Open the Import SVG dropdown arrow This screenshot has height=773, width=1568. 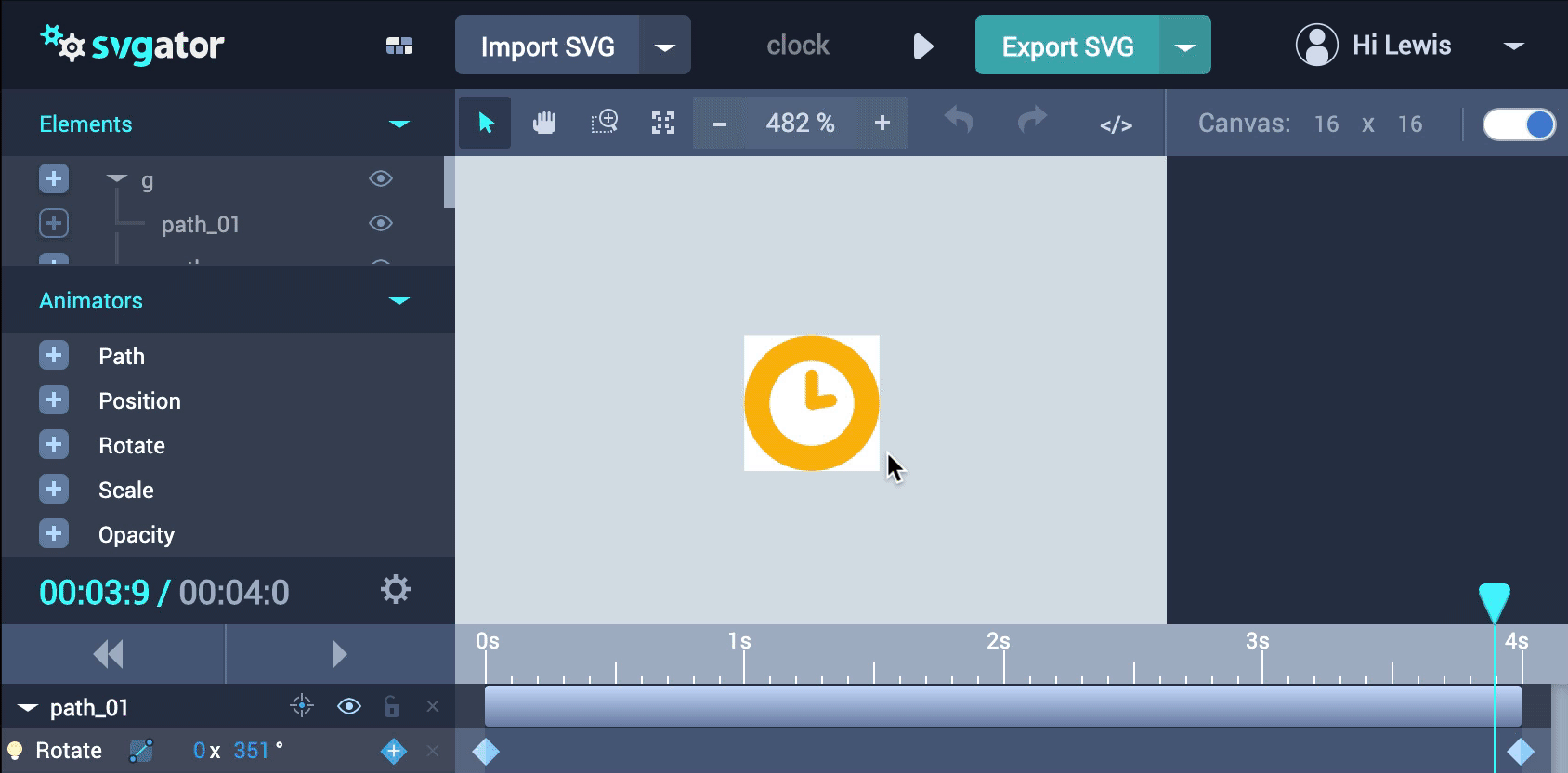click(x=665, y=46)
